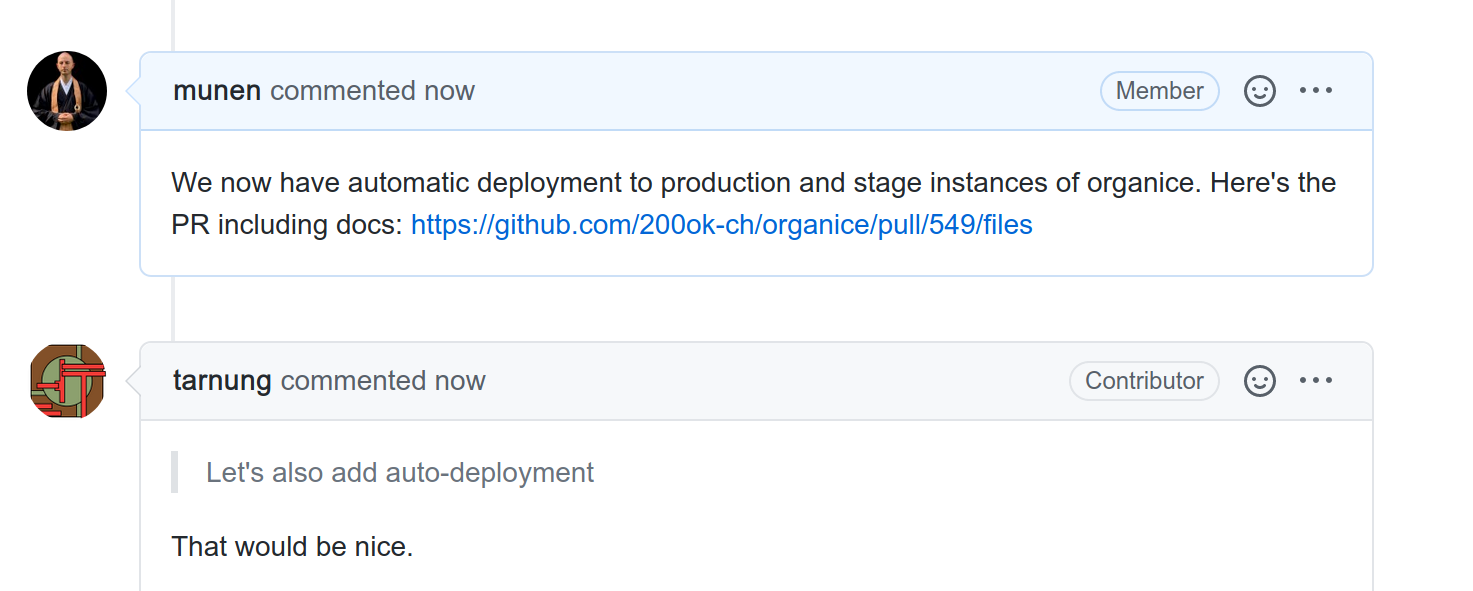Open options menu on munen's comment
The width and height of the screenshot is (1473, 591).
tap(1315, 91)
